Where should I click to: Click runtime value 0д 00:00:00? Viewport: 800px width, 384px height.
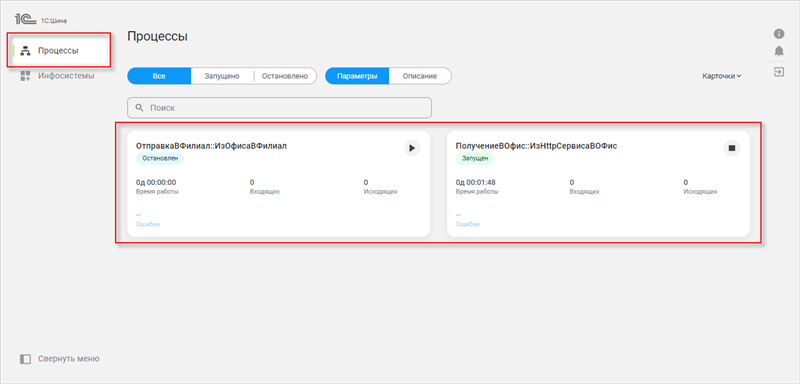pos(156,182)
